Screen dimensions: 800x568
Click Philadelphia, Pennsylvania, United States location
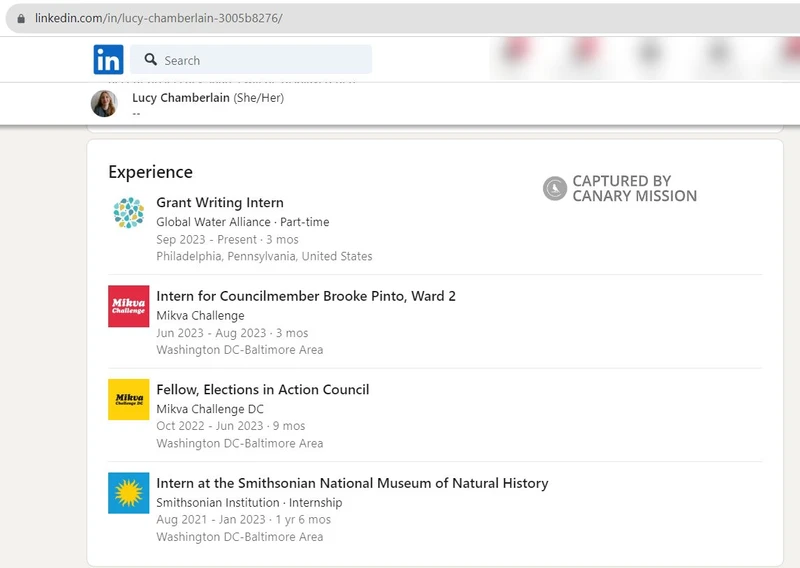click(264, 256)
